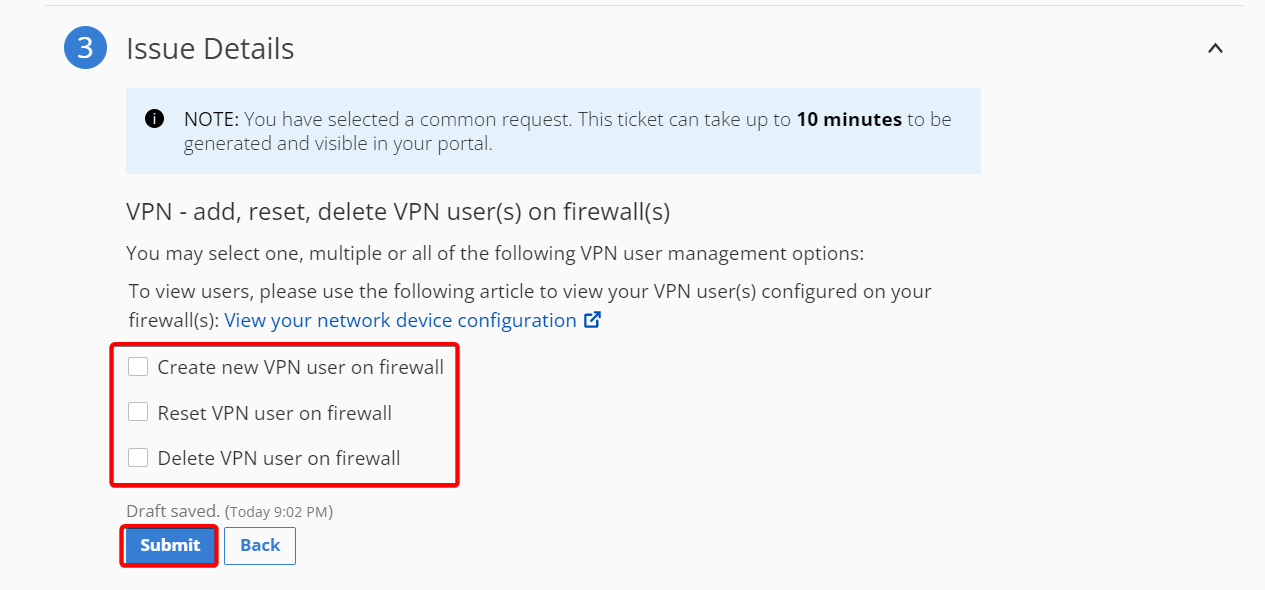Click the 'Draft saved.' status text
The height and width of the screenshot is (590, 1265).
[173, 511]
